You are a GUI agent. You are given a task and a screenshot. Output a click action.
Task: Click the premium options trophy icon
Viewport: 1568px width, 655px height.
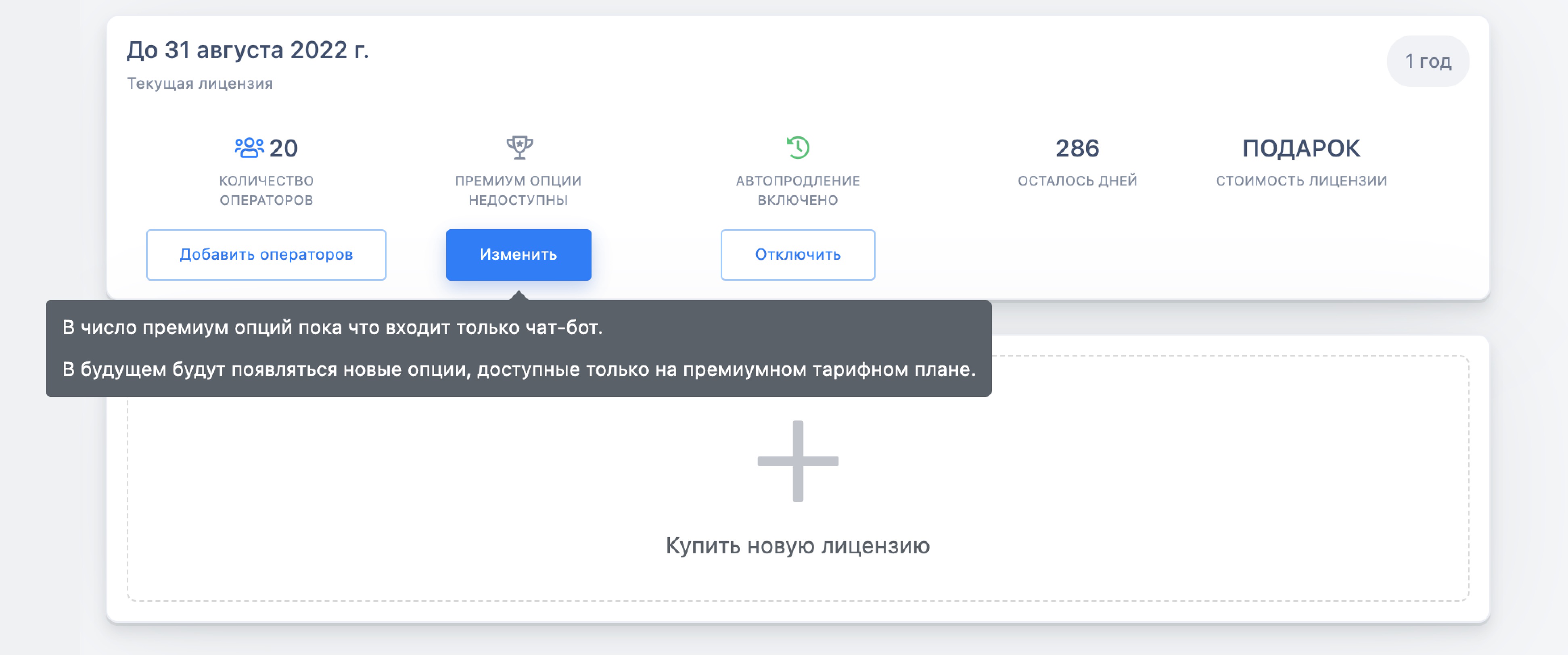coord(519,147)
